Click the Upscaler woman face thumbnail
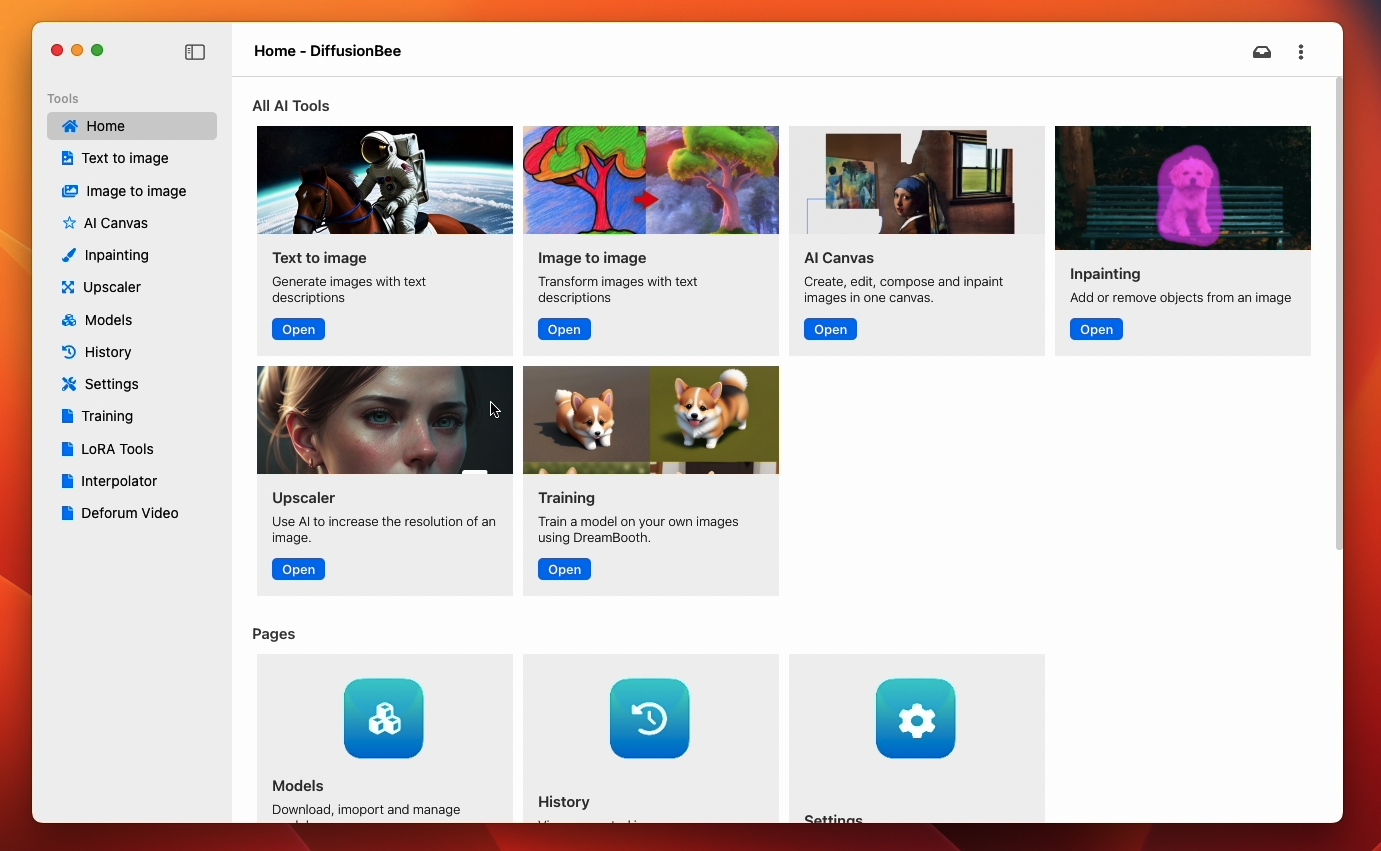The image size is (1381, 851). coord(384,420)
